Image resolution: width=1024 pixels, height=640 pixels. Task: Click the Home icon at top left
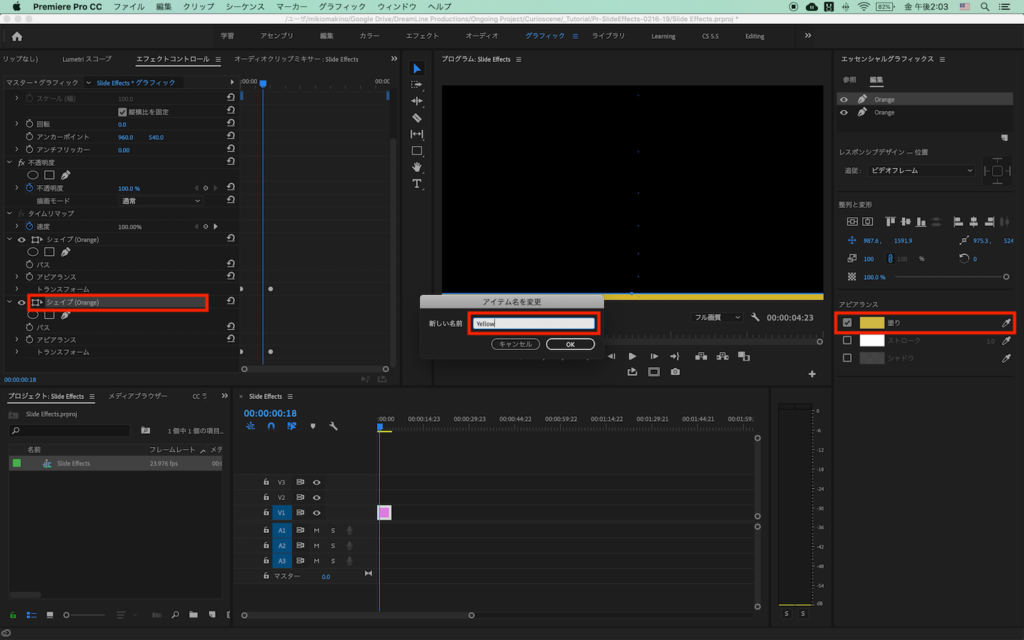(17, 36)
